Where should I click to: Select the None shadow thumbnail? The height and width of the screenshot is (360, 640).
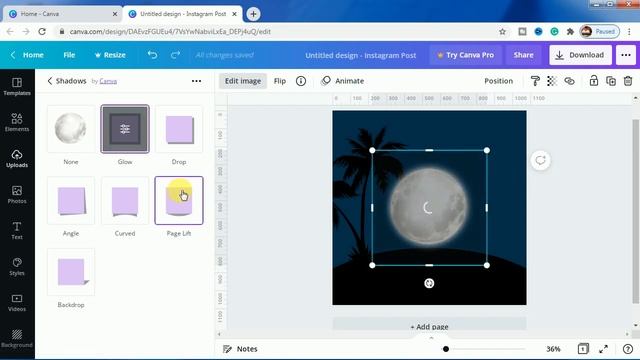click(x=71, y=129)
